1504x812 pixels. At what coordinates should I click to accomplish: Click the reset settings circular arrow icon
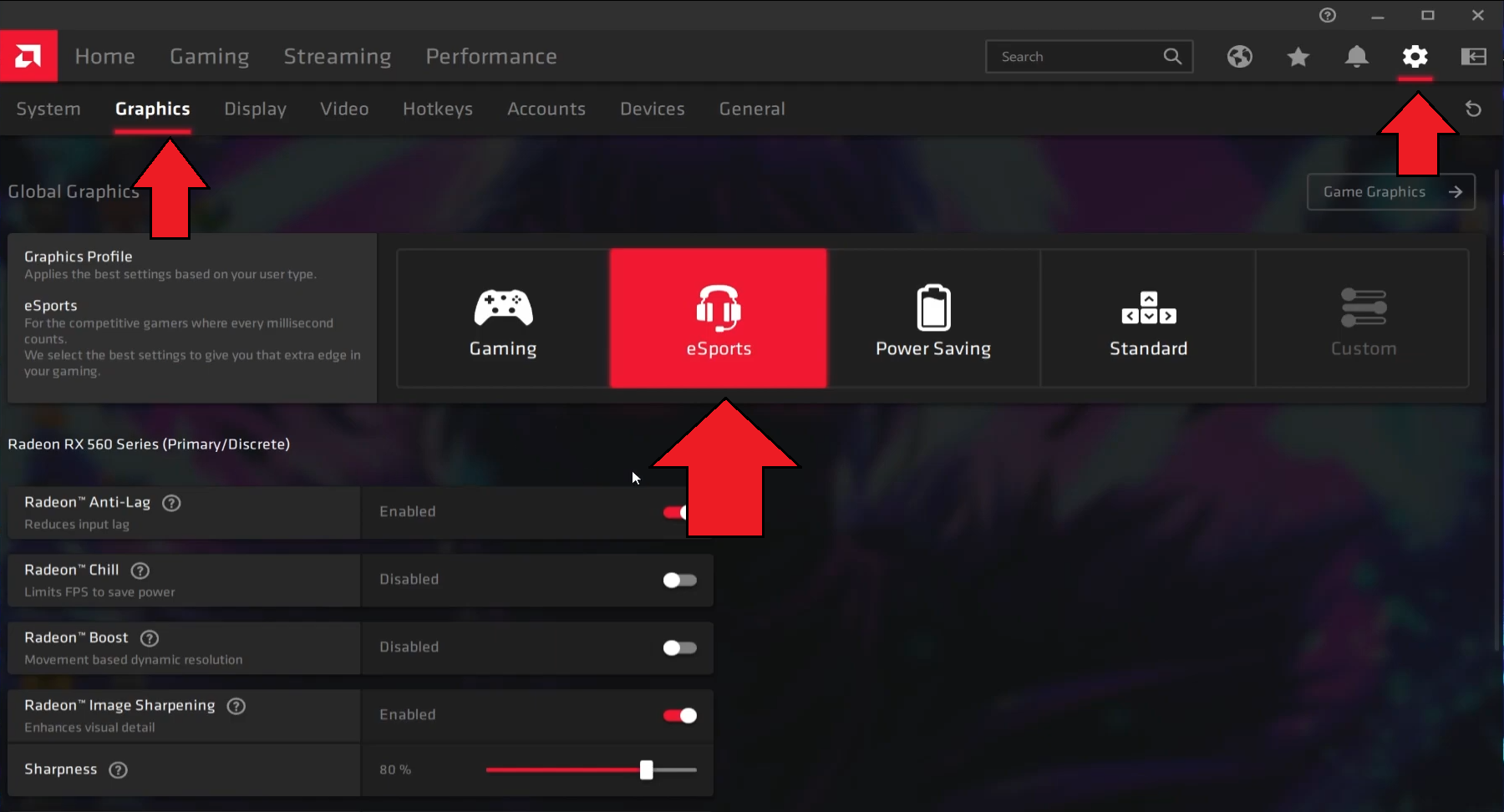tap(1474, 109)
